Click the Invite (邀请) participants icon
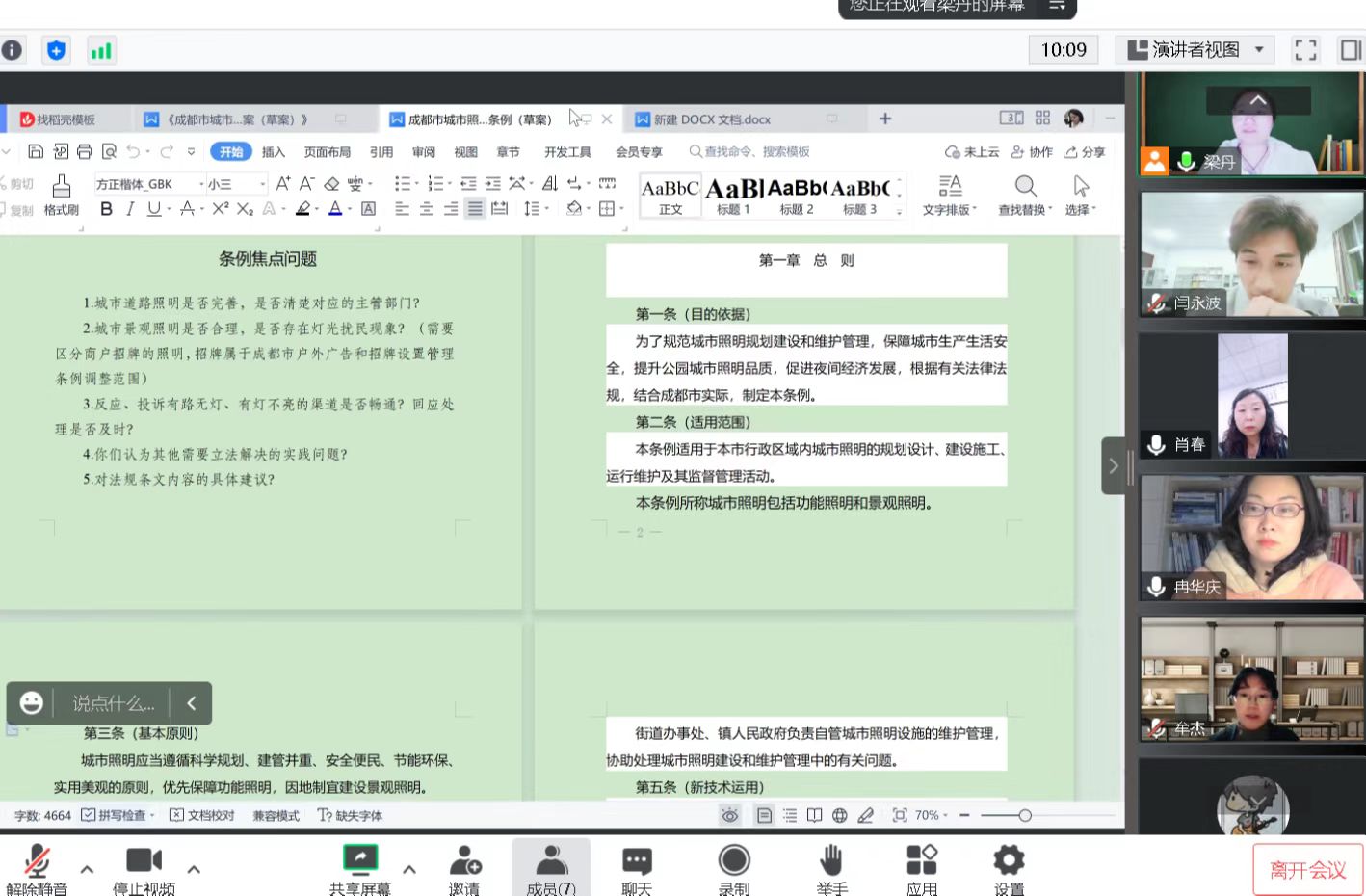 (464, 866)
